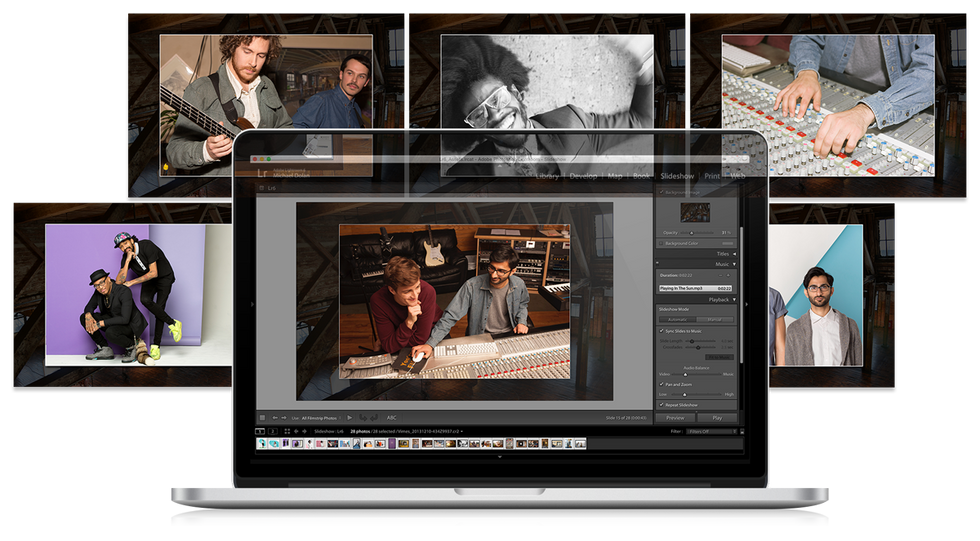Open the Library module
The height and width of the screenshot is (541, 980).
point(547,176)
